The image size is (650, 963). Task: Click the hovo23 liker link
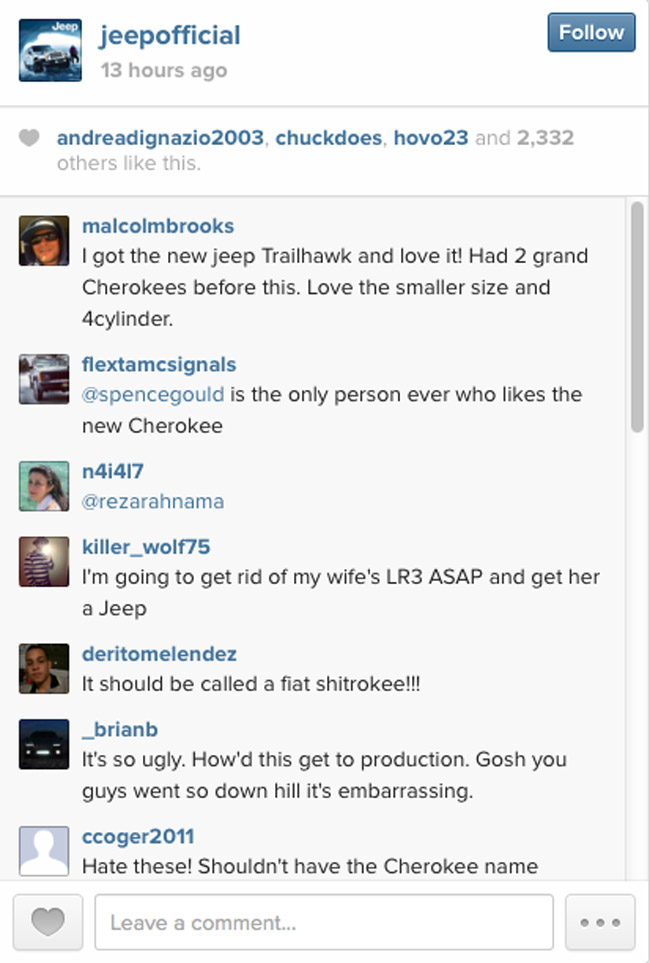coord(431,138)
